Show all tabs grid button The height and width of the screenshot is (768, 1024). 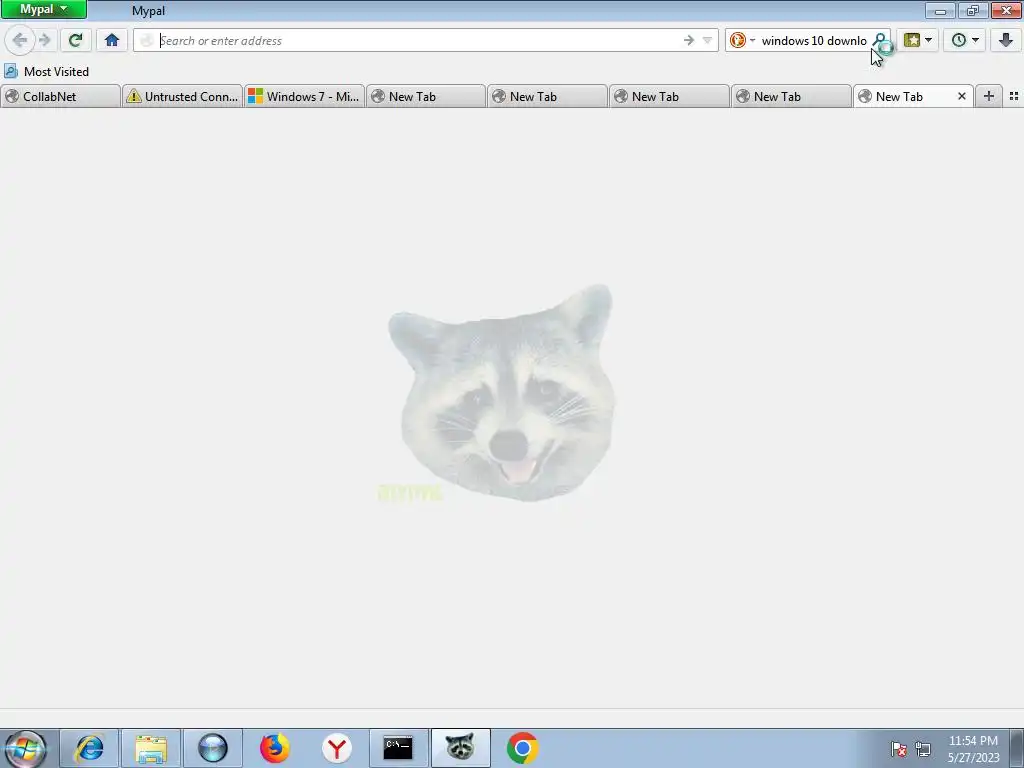1014,97
